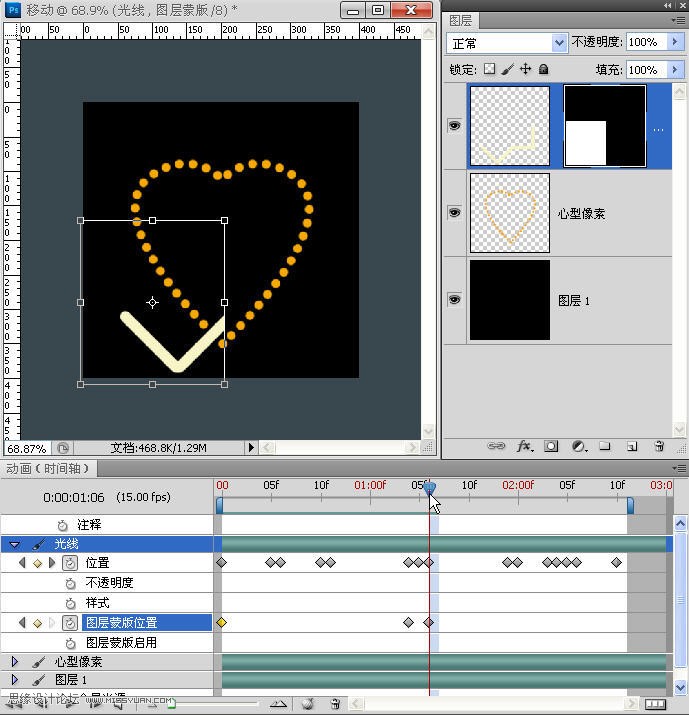Click the 不透明度 100% field
Image resolution: width=689 pixels, height=715 pixels.
click(x=646, y=42)
